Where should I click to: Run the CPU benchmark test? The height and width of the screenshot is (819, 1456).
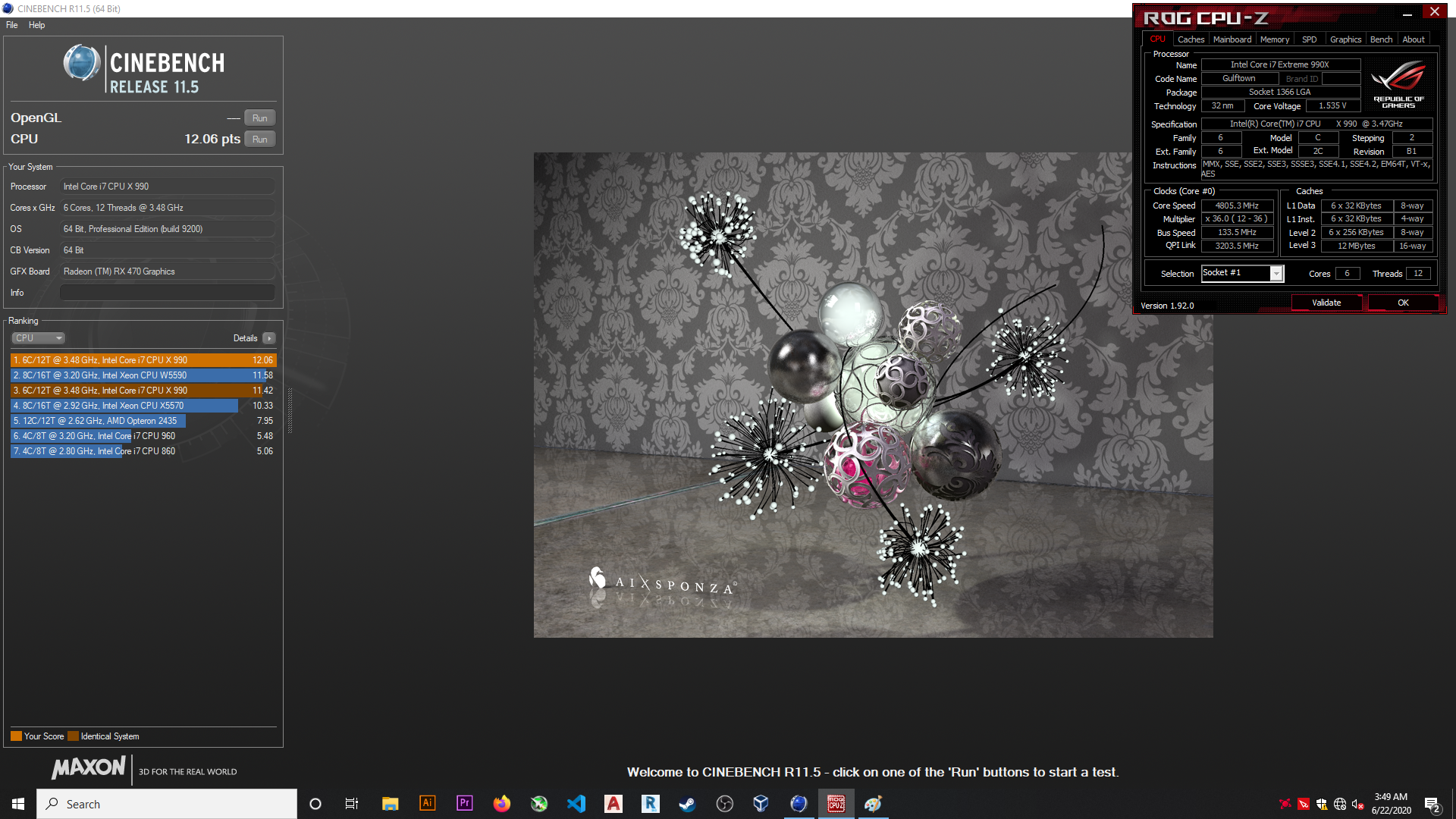259,140
